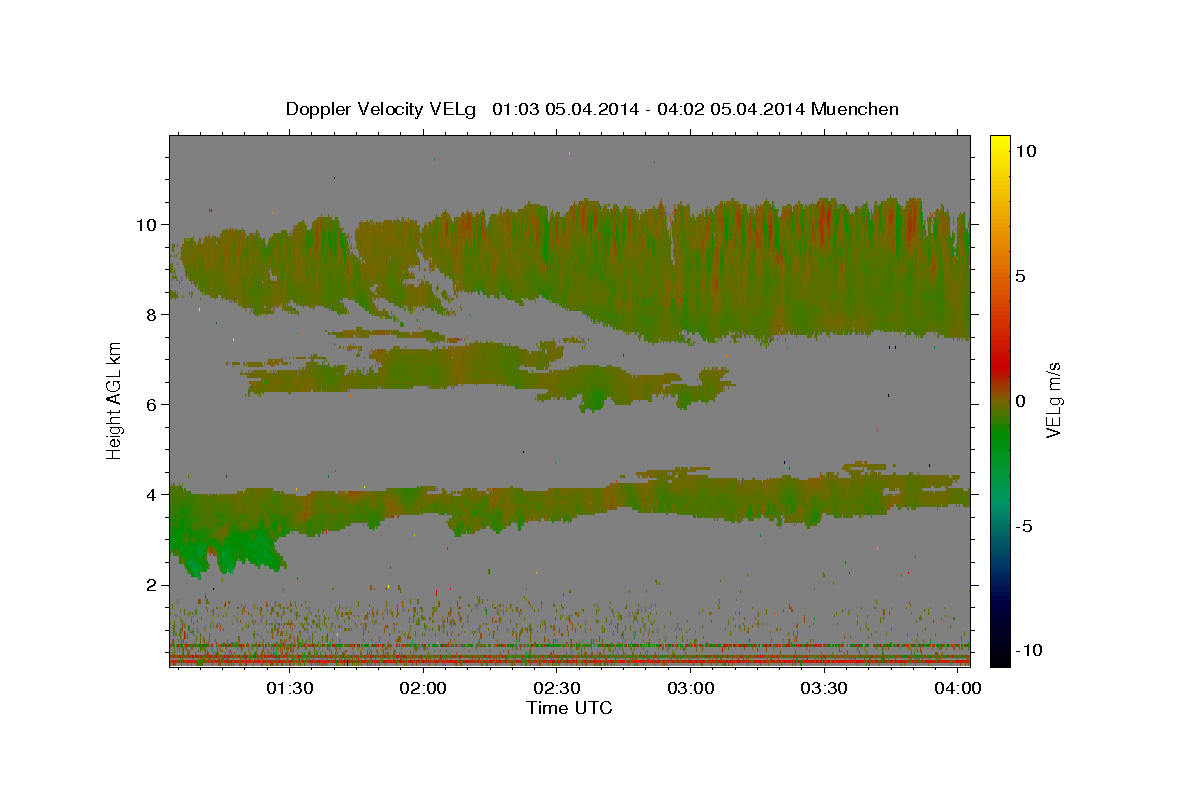The width and height of the screenshot is (1200, 800).
Task: Click the colorbar tick label '5'
Action: [1022, 276]
